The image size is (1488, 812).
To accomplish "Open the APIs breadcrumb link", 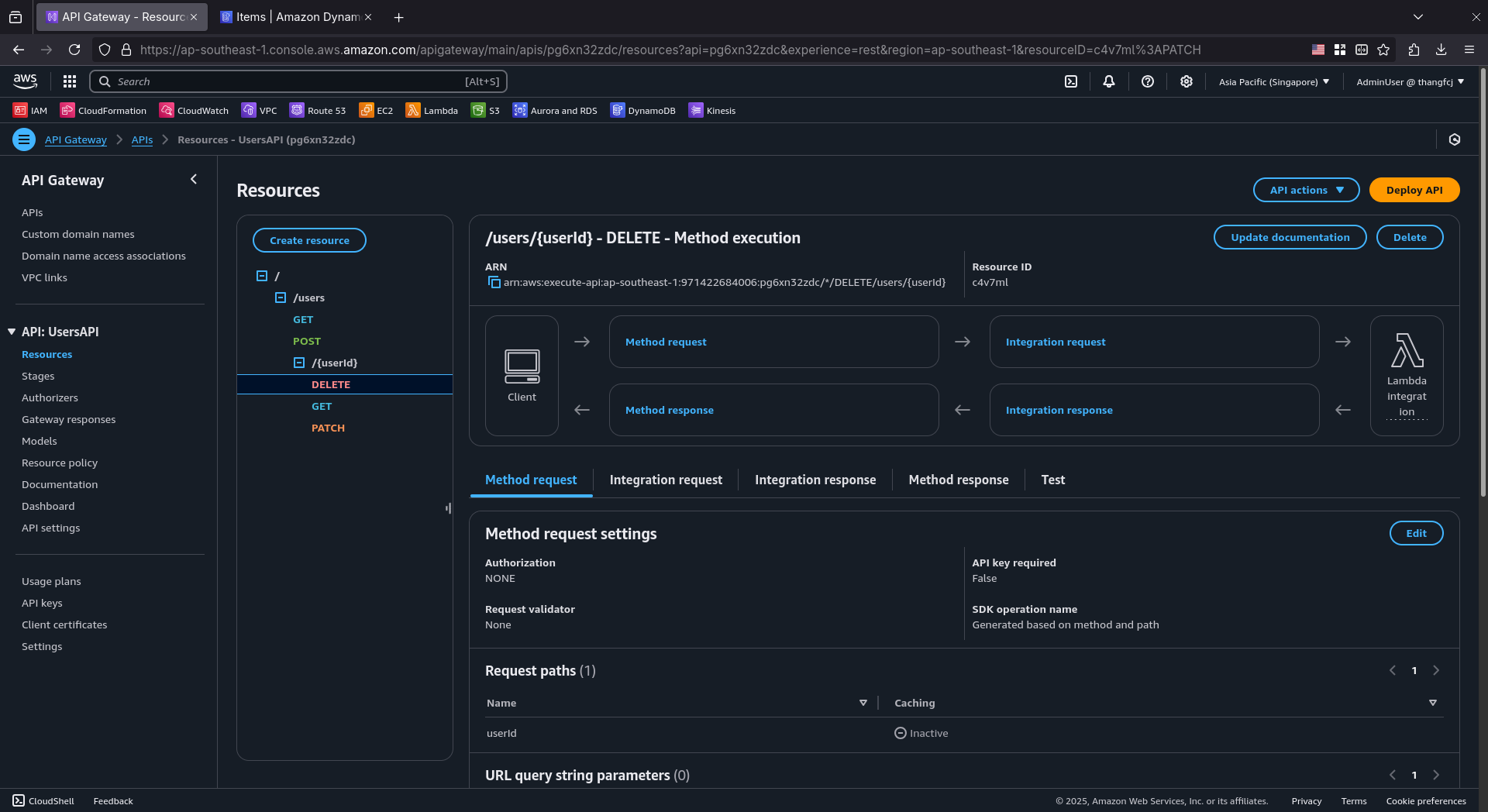I will click(142, 139).
